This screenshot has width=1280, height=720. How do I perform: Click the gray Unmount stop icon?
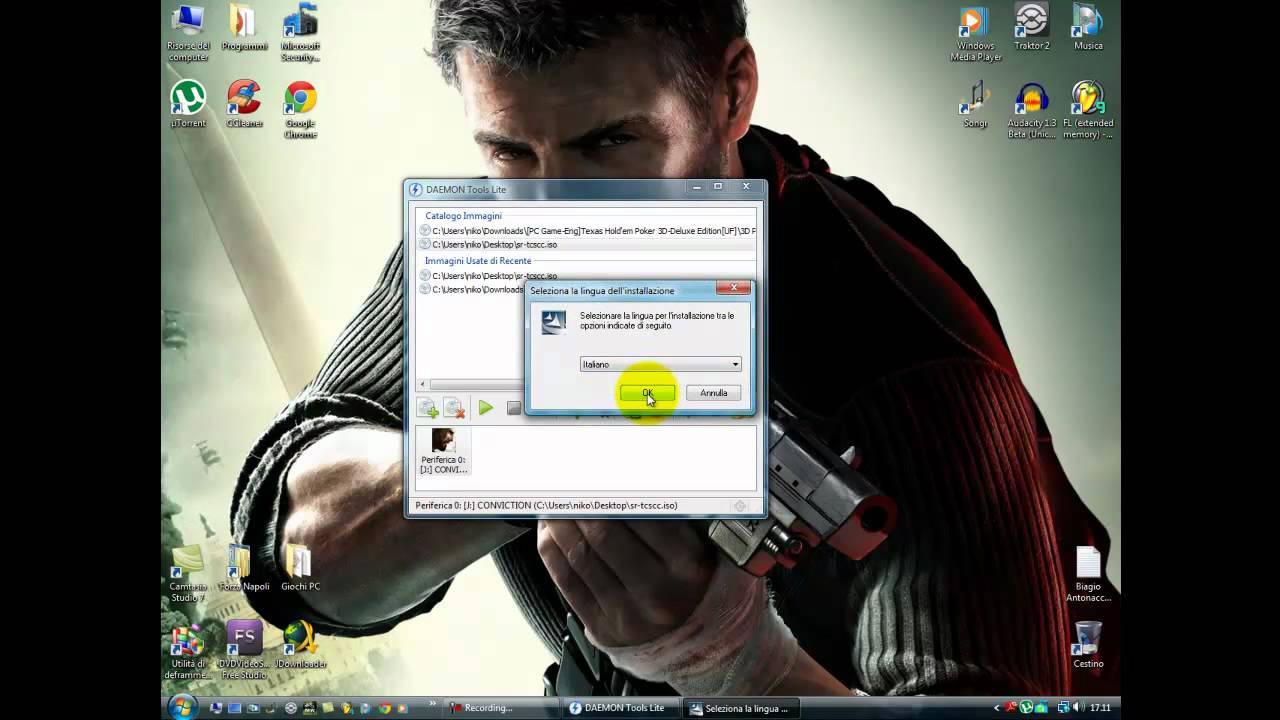click(x=513, y=408)
